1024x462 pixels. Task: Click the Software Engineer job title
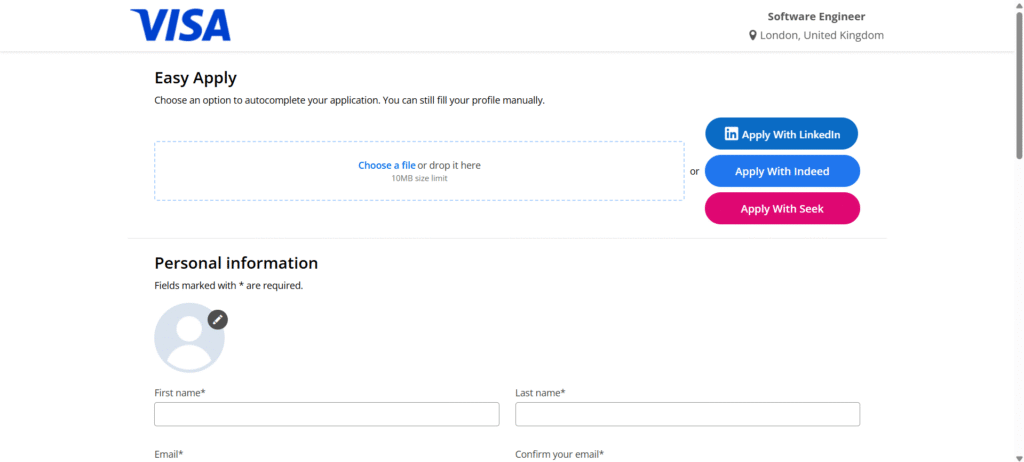click(x=816, y=17)
